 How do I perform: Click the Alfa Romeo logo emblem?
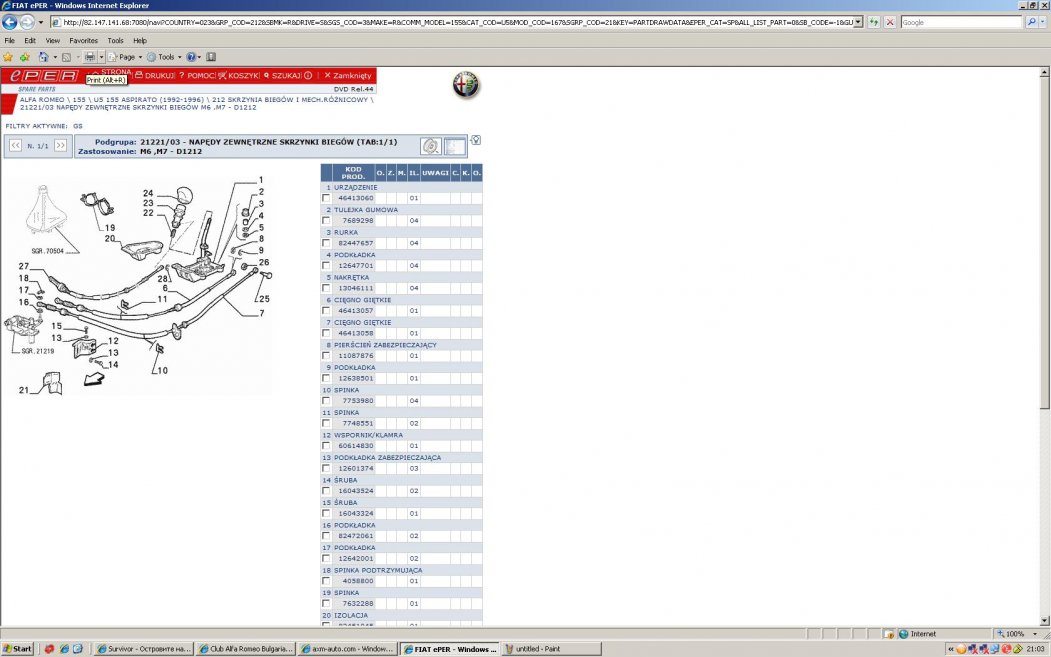pyautogui.click(x=466, y=87)
